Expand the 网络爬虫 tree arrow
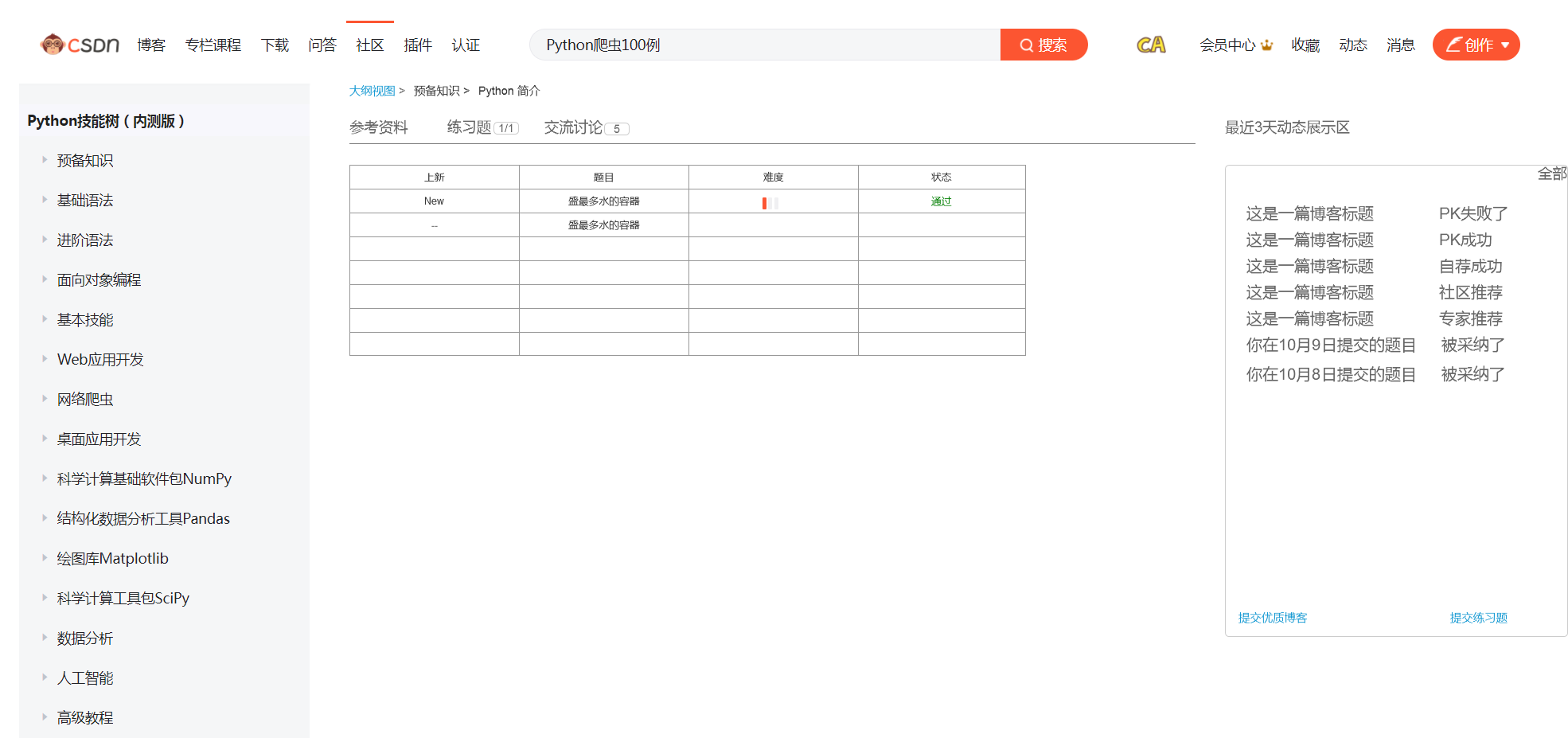The height and width of the screenshot is (738, 1568). [45, 399]
